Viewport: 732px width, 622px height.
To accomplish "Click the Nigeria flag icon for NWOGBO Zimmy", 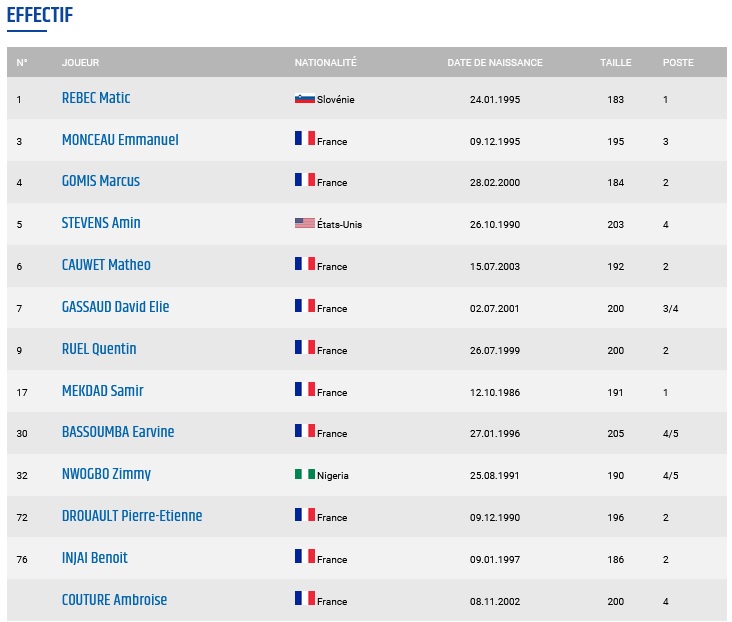I will coord(305,474).
